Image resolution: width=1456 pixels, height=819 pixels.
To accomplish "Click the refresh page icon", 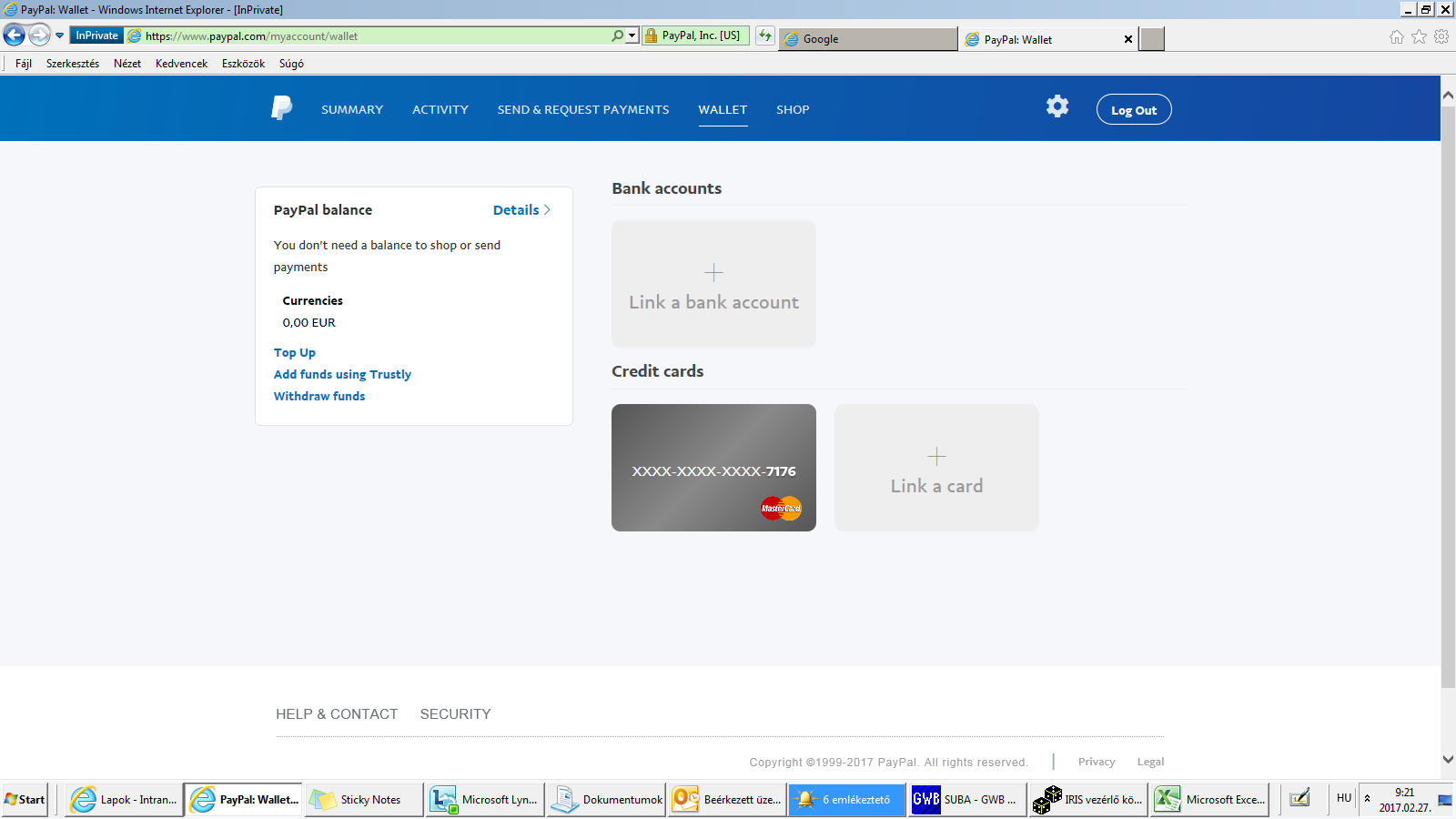I will pos(765,35).
